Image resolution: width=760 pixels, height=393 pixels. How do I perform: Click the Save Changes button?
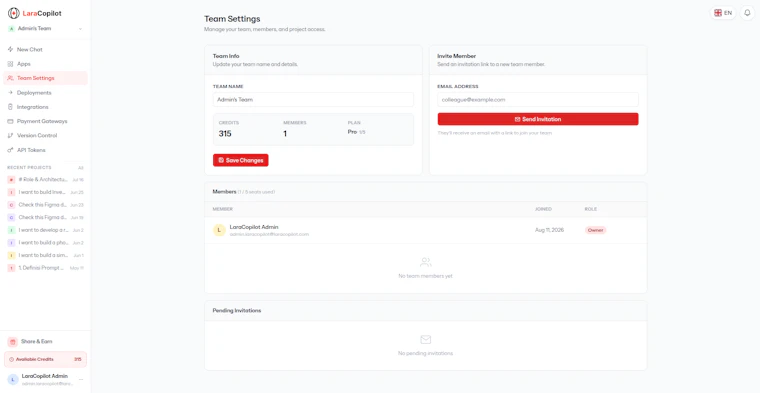click(x=240, y=160)
